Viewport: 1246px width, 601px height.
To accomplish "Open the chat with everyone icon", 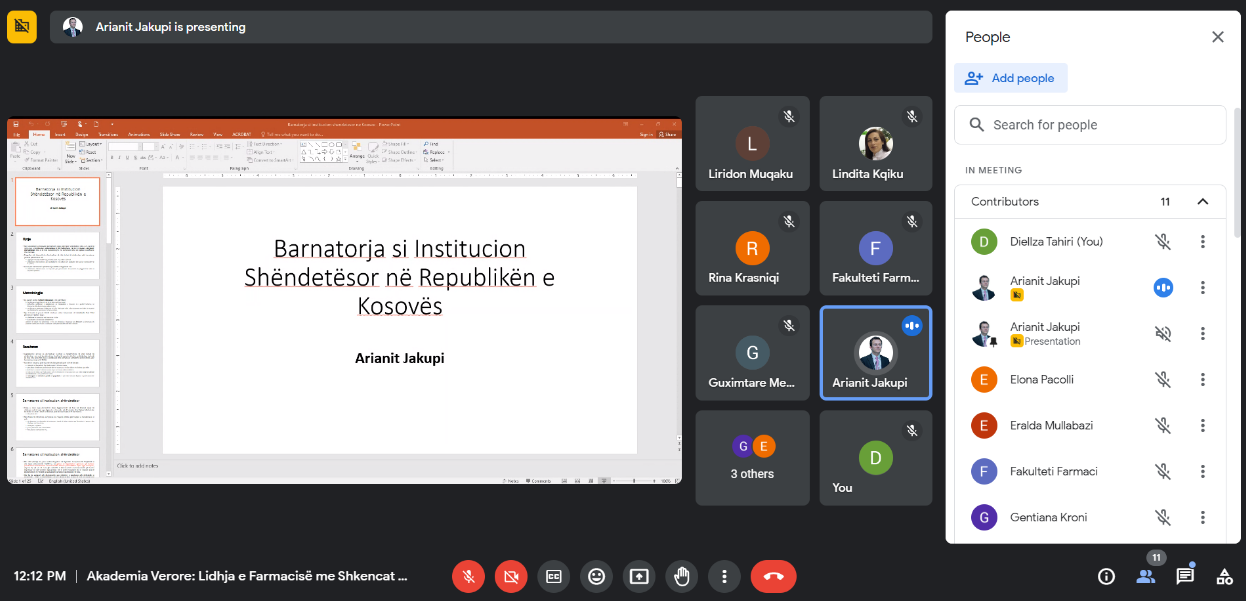I will (1185, 576).
